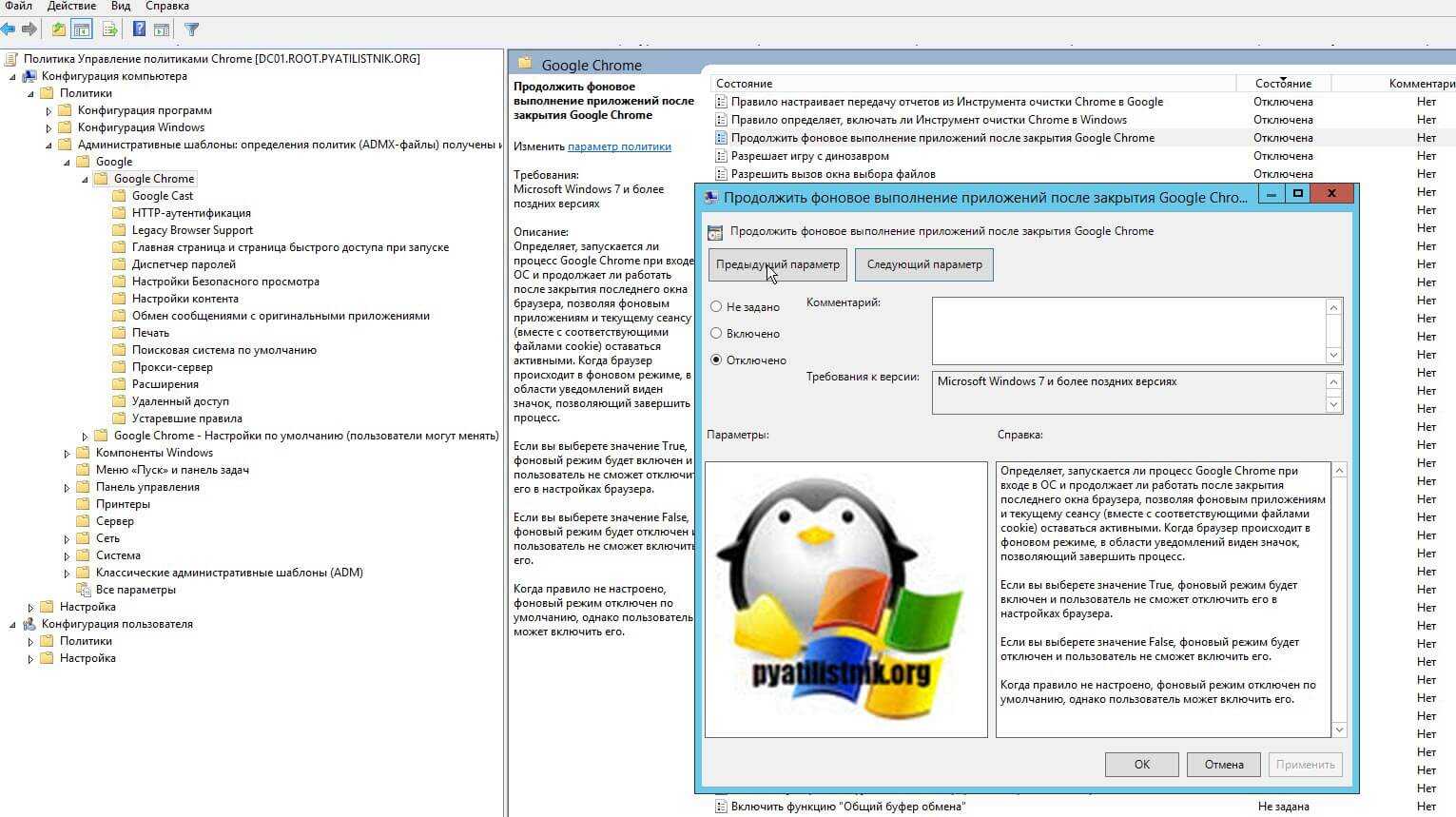Expand the Панель управления node
Screen dimensions: 1456x817
click(x=68, y=488)
